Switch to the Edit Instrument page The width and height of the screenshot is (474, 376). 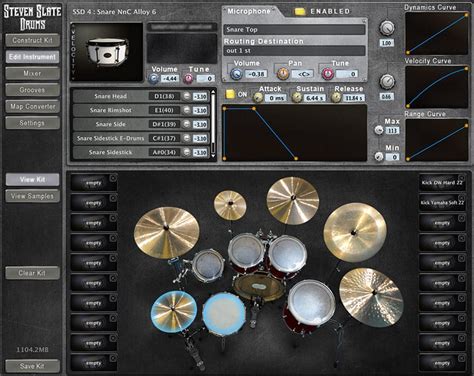click(32, 57)
